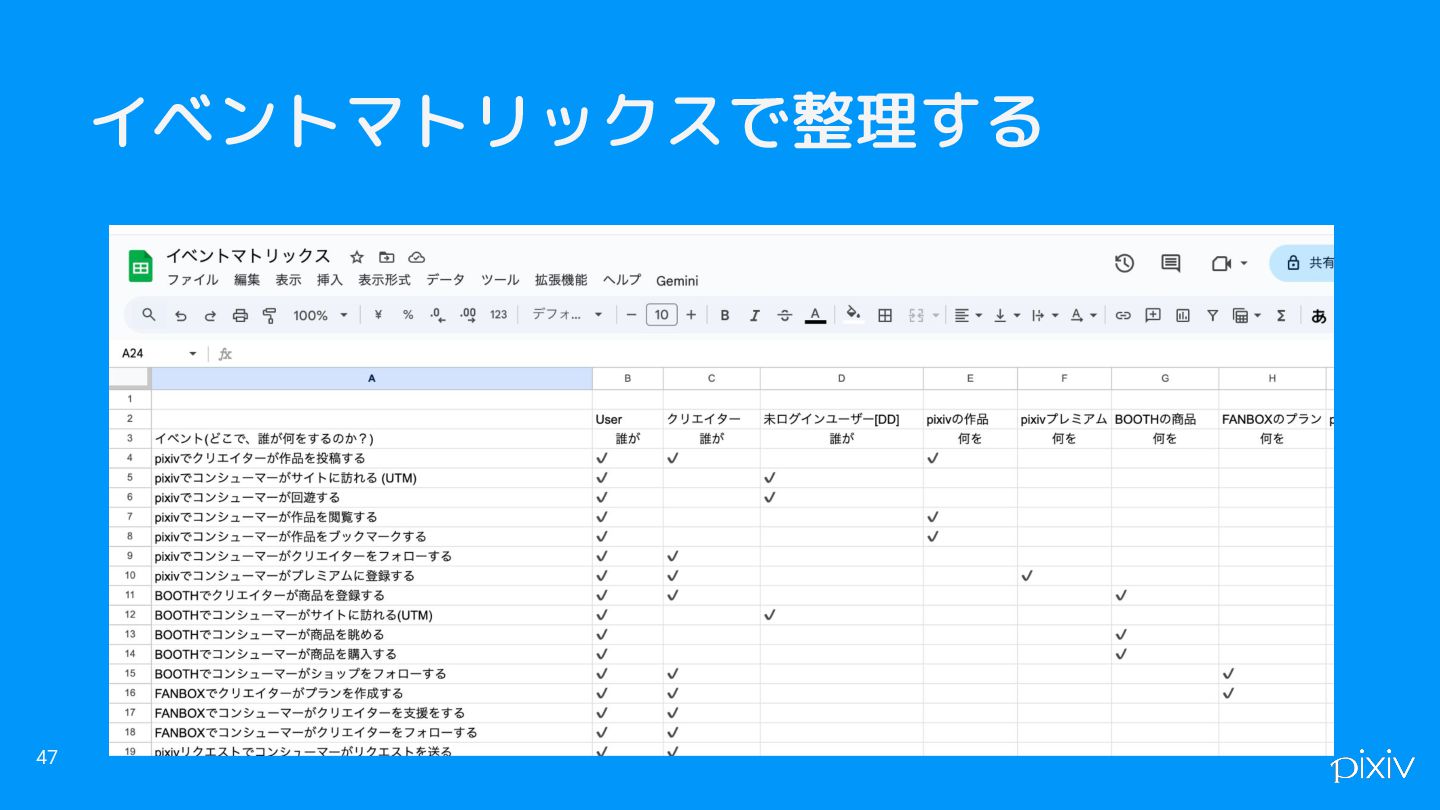Open text color picker
This screenshot has width=1440, height=810.
coord(816,315)
